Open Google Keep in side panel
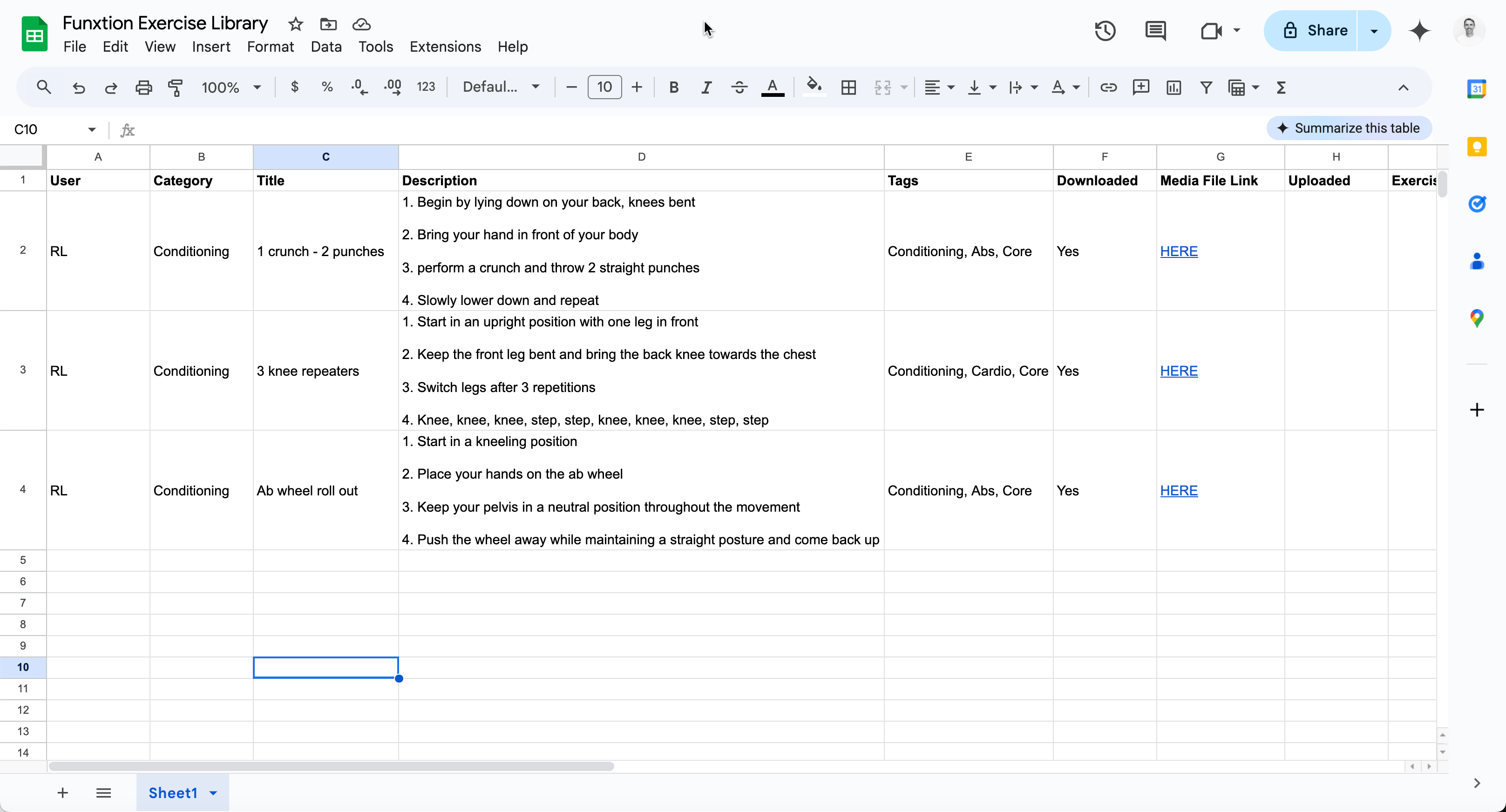Screen dimensions: 1506x812 click(x=1476, y=146)
